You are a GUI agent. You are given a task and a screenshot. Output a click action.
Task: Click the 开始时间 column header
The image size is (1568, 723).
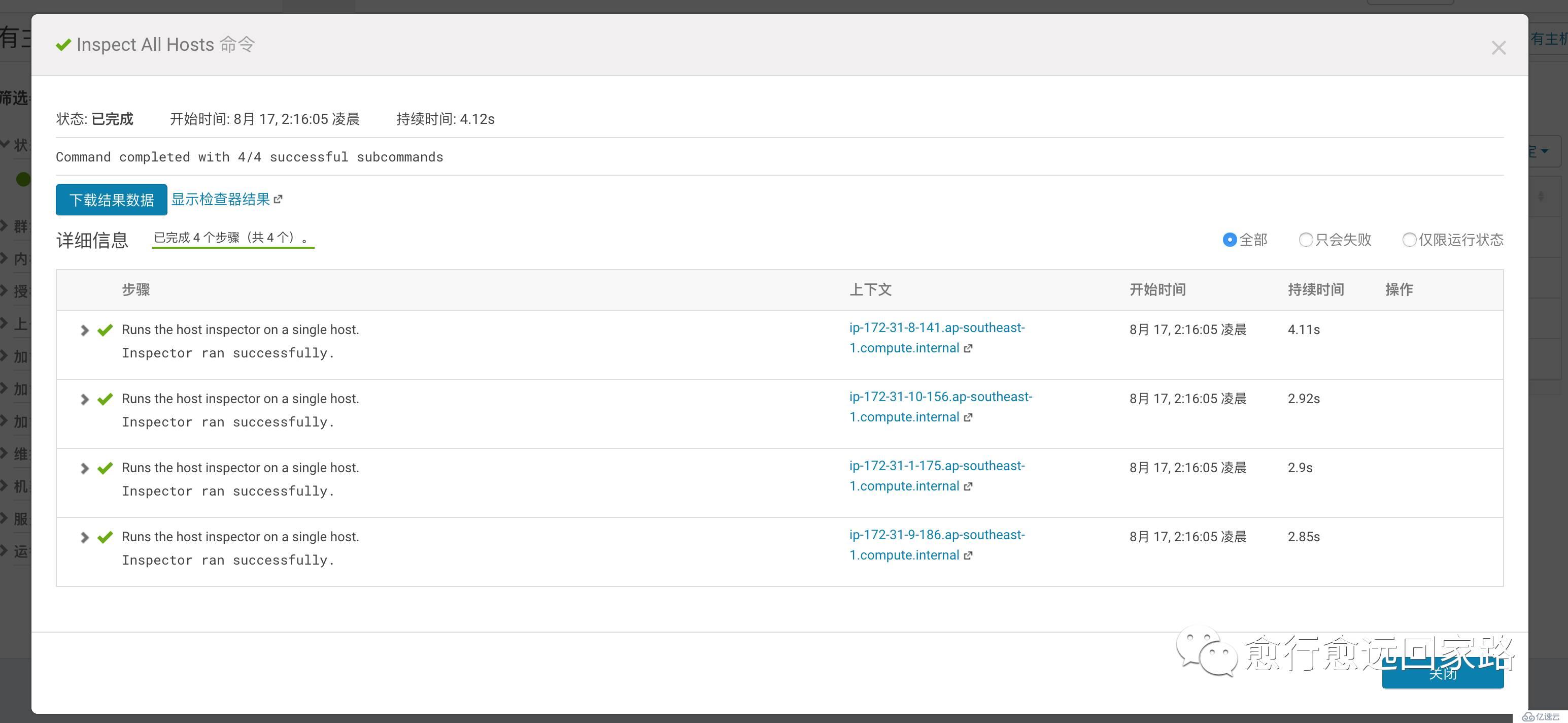(x=1158, y=289)
